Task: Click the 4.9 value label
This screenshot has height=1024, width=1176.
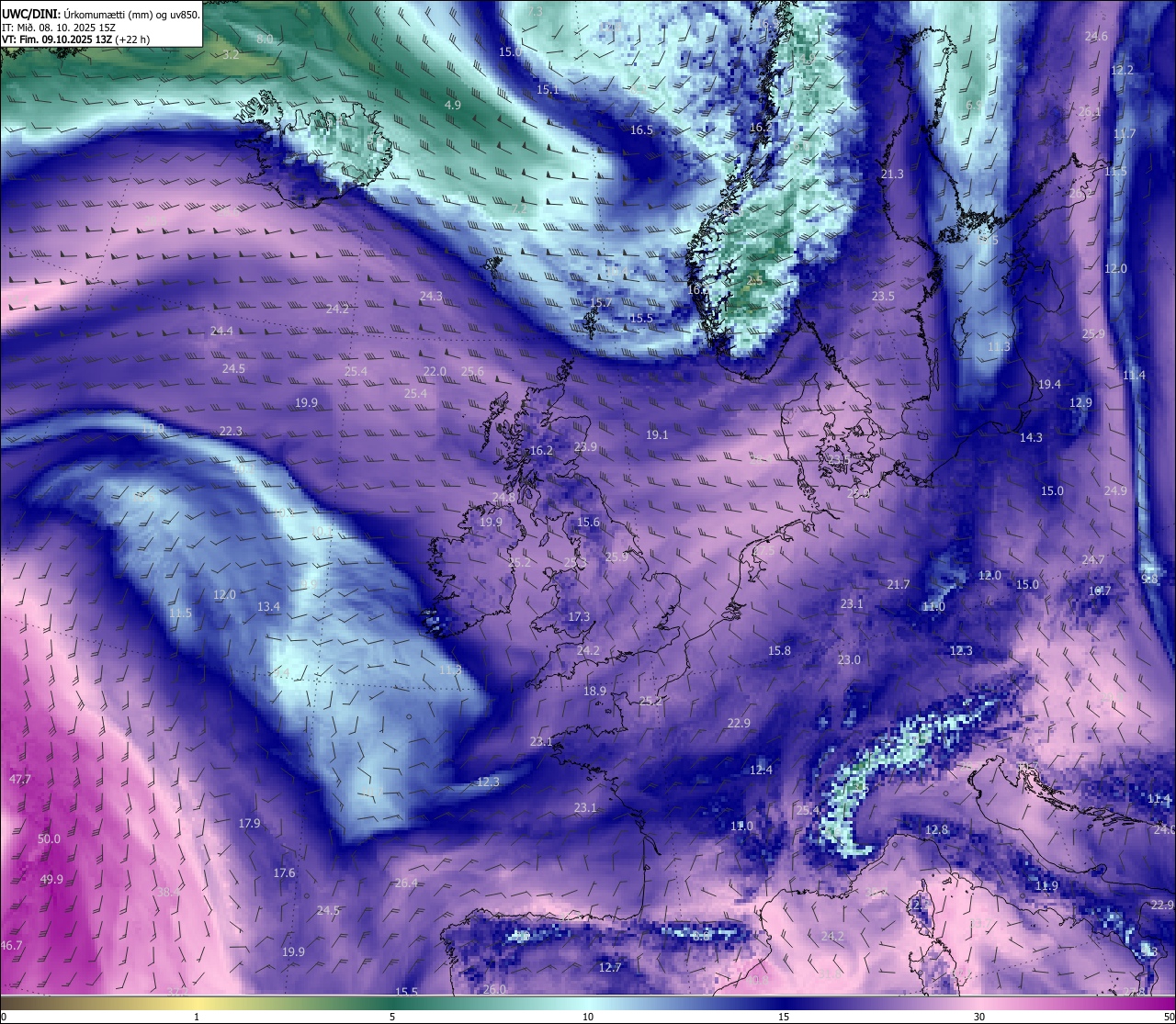Action: 453,106
